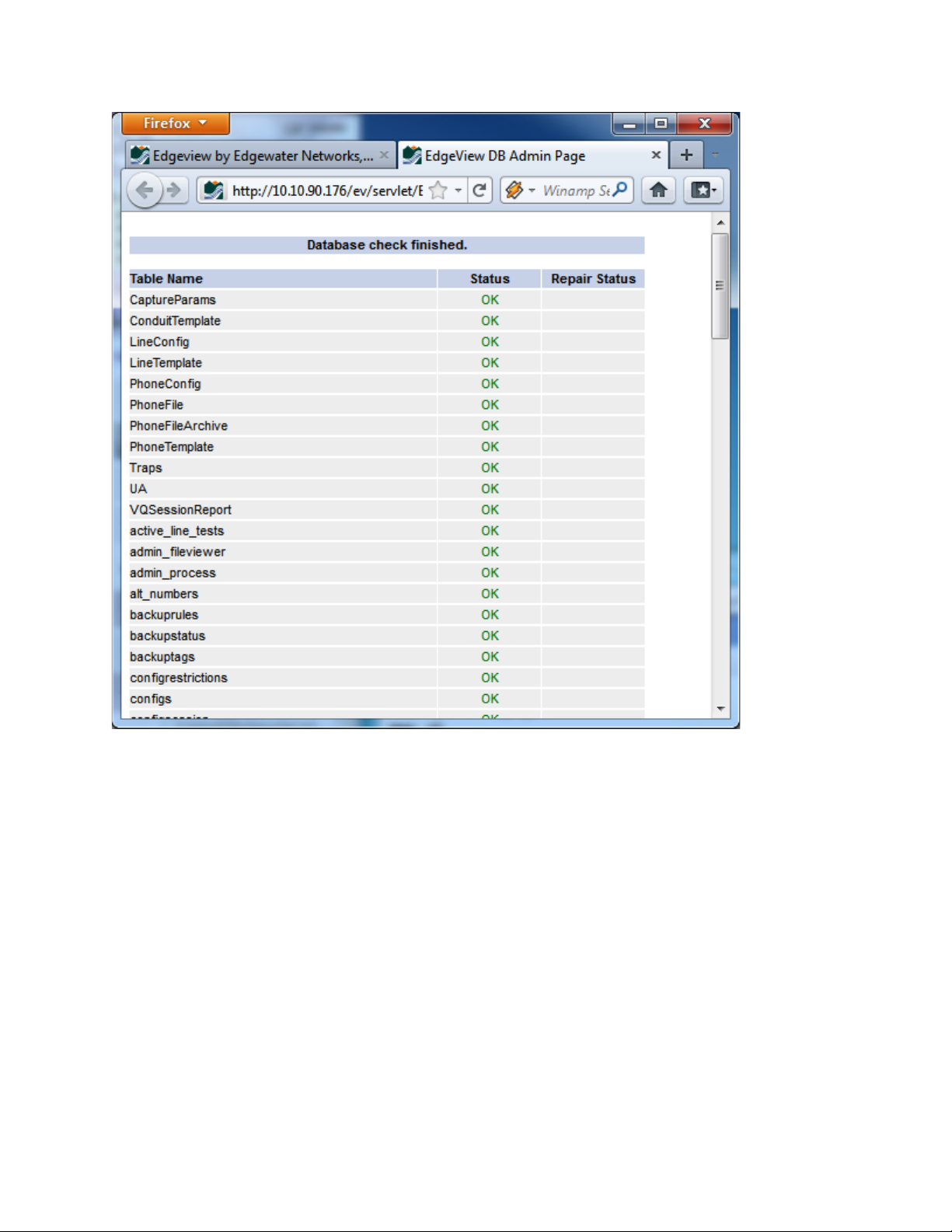Maximize the Firefox window
This screenshot has width=952, height=1232.
tap(661, 124)
